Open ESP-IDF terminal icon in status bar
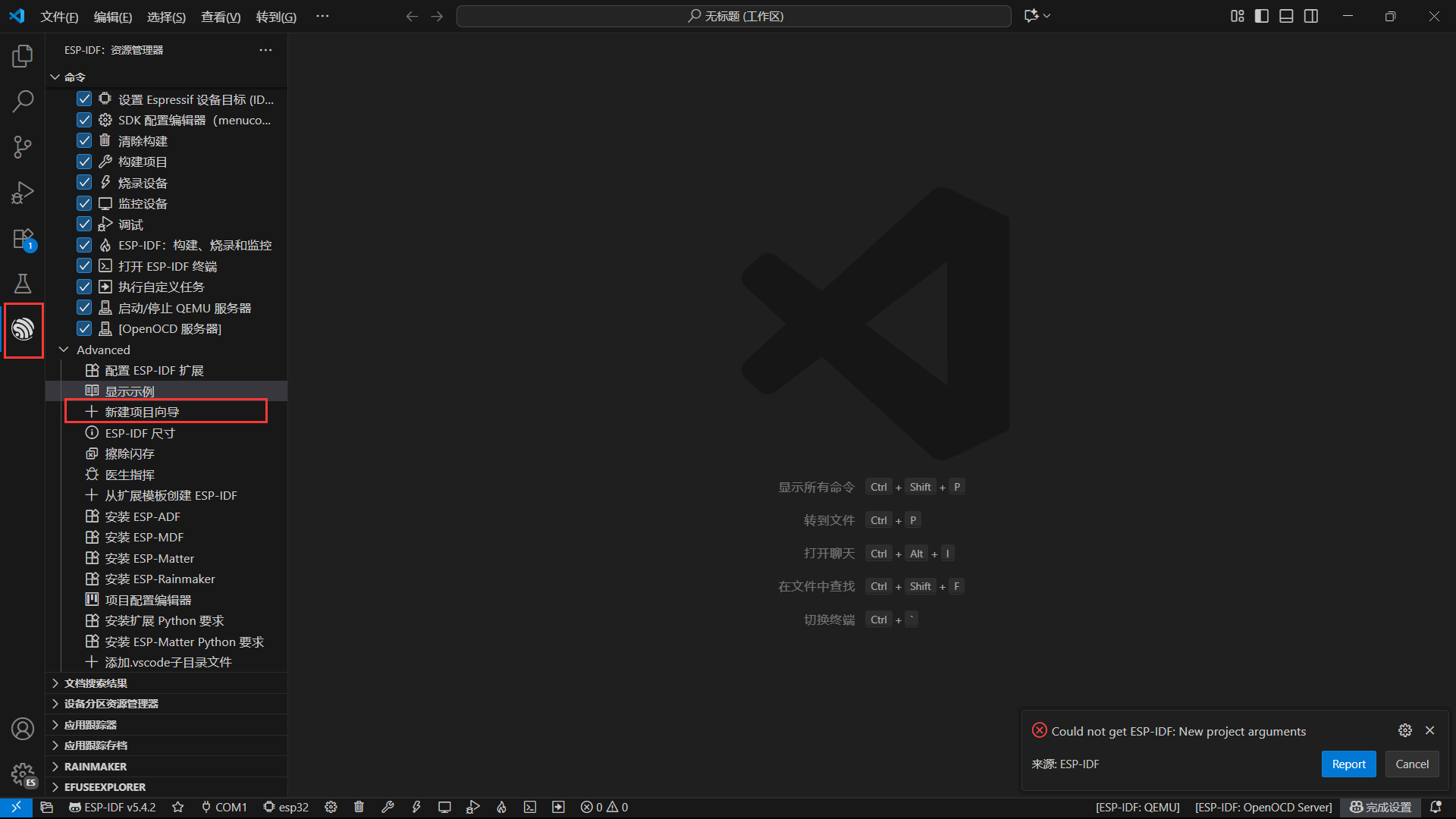The image size is (1456, 819). point(530,808)
